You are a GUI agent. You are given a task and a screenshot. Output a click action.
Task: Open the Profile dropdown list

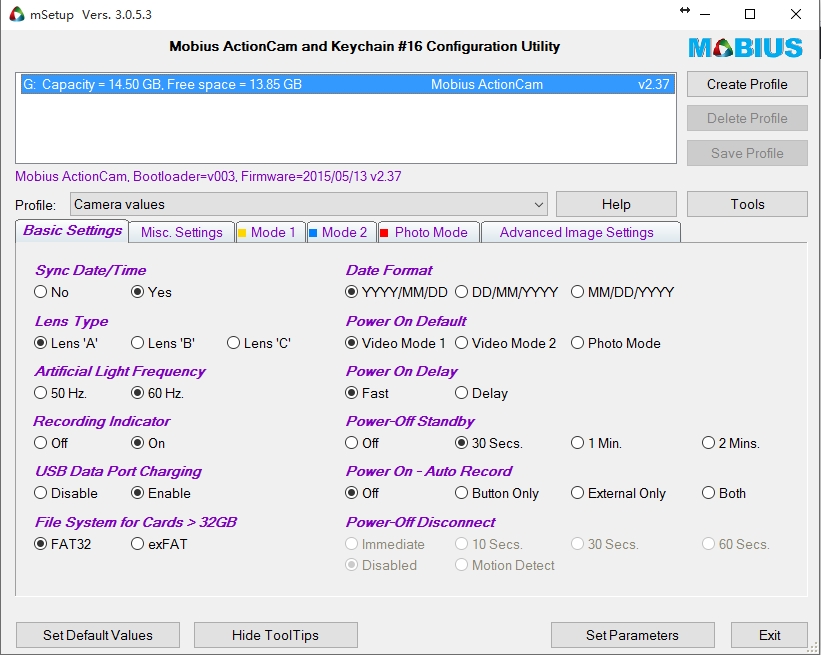coord(309,204)
